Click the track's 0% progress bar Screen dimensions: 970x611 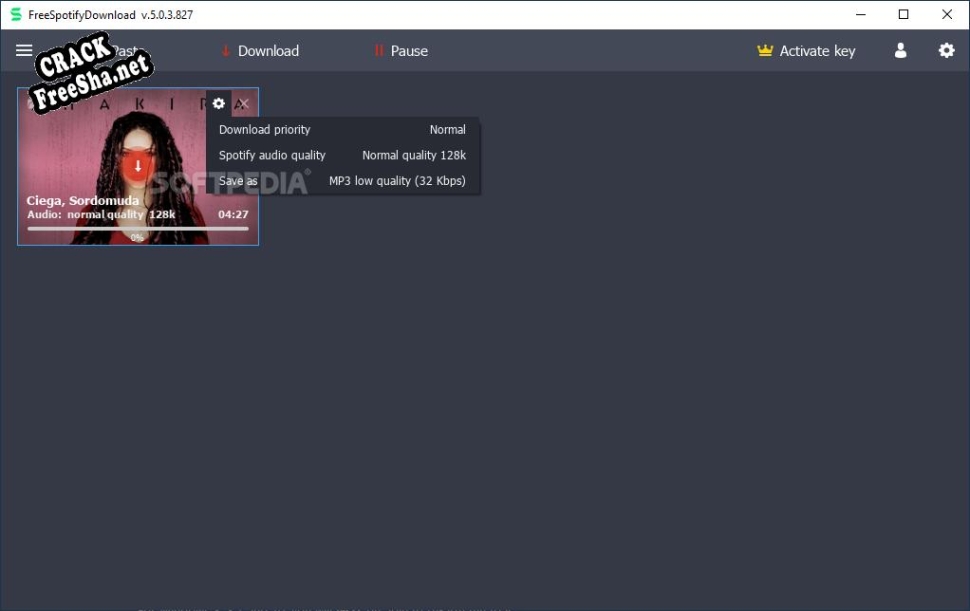point(137,229)
